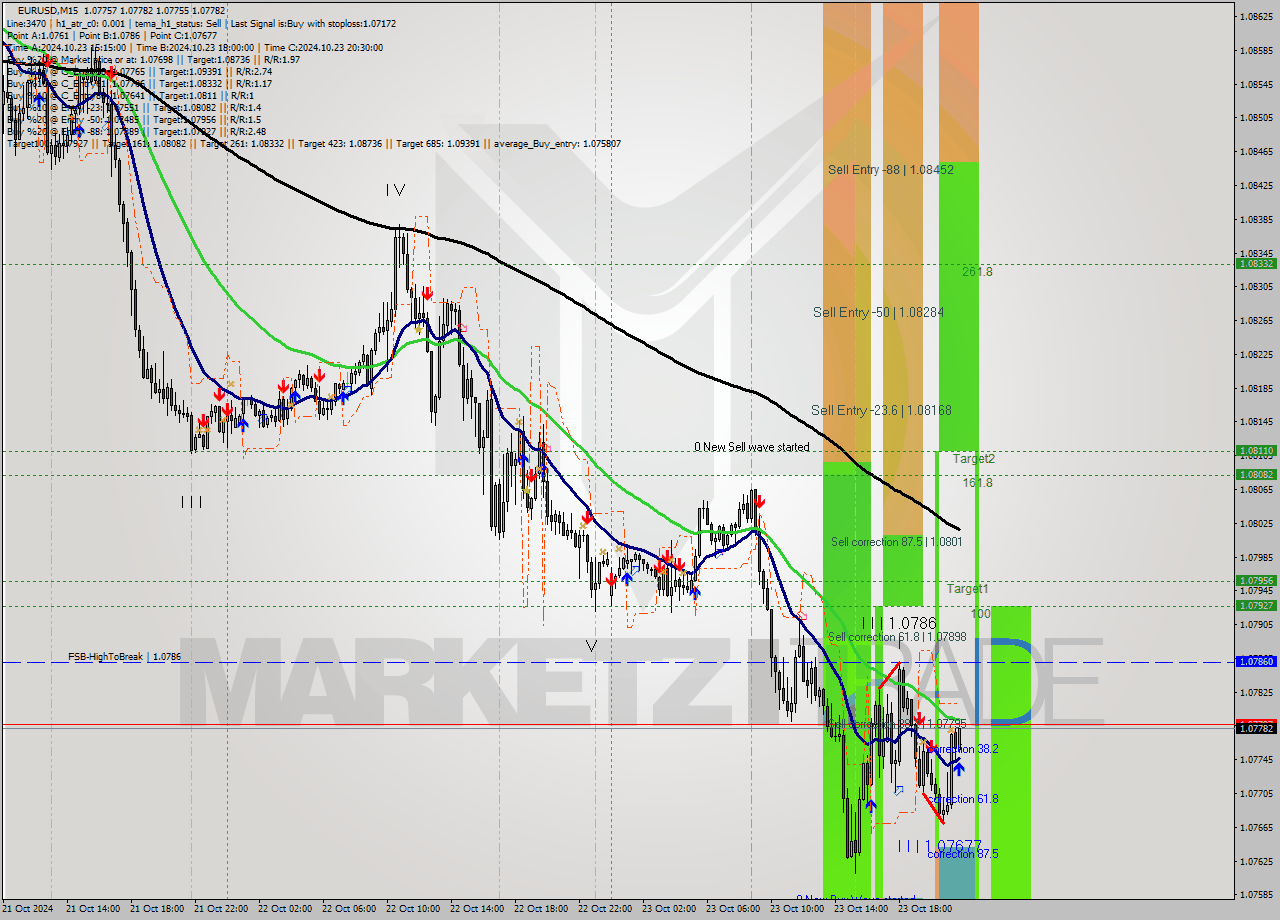This screenshot has height=920, width=1280.
Task: Select the '0 New Sell wave started' label
Action: (752, 447)
